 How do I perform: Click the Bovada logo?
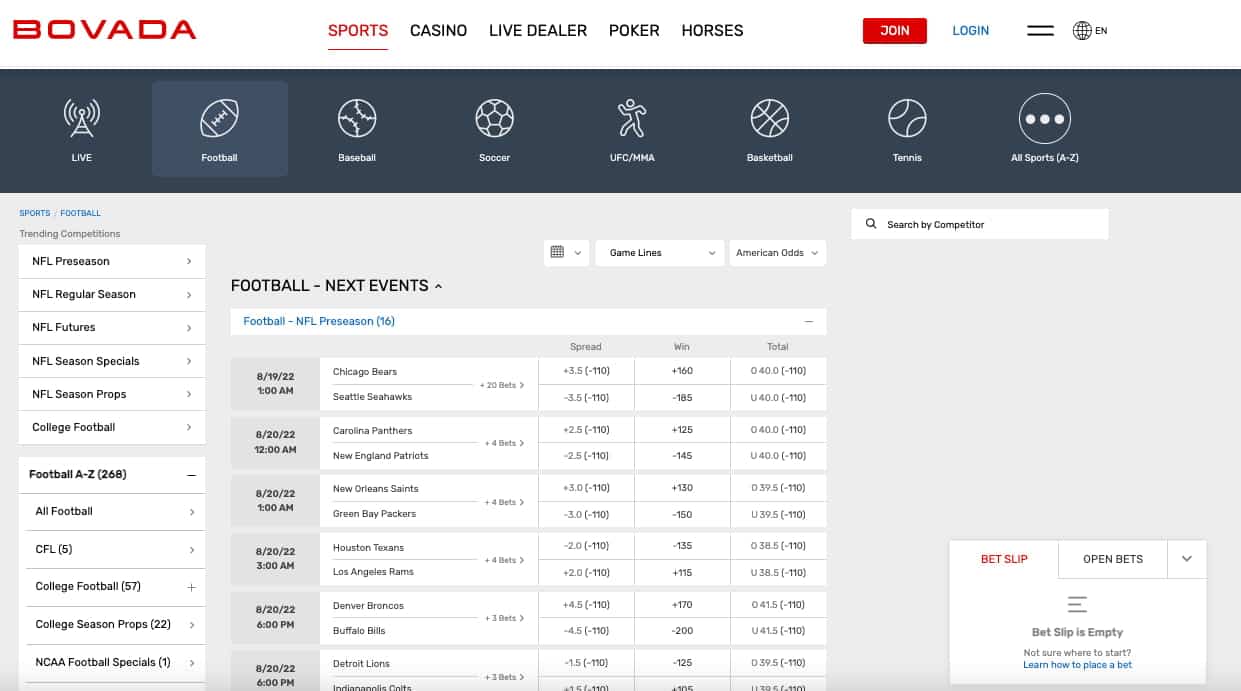click(104, 30)
